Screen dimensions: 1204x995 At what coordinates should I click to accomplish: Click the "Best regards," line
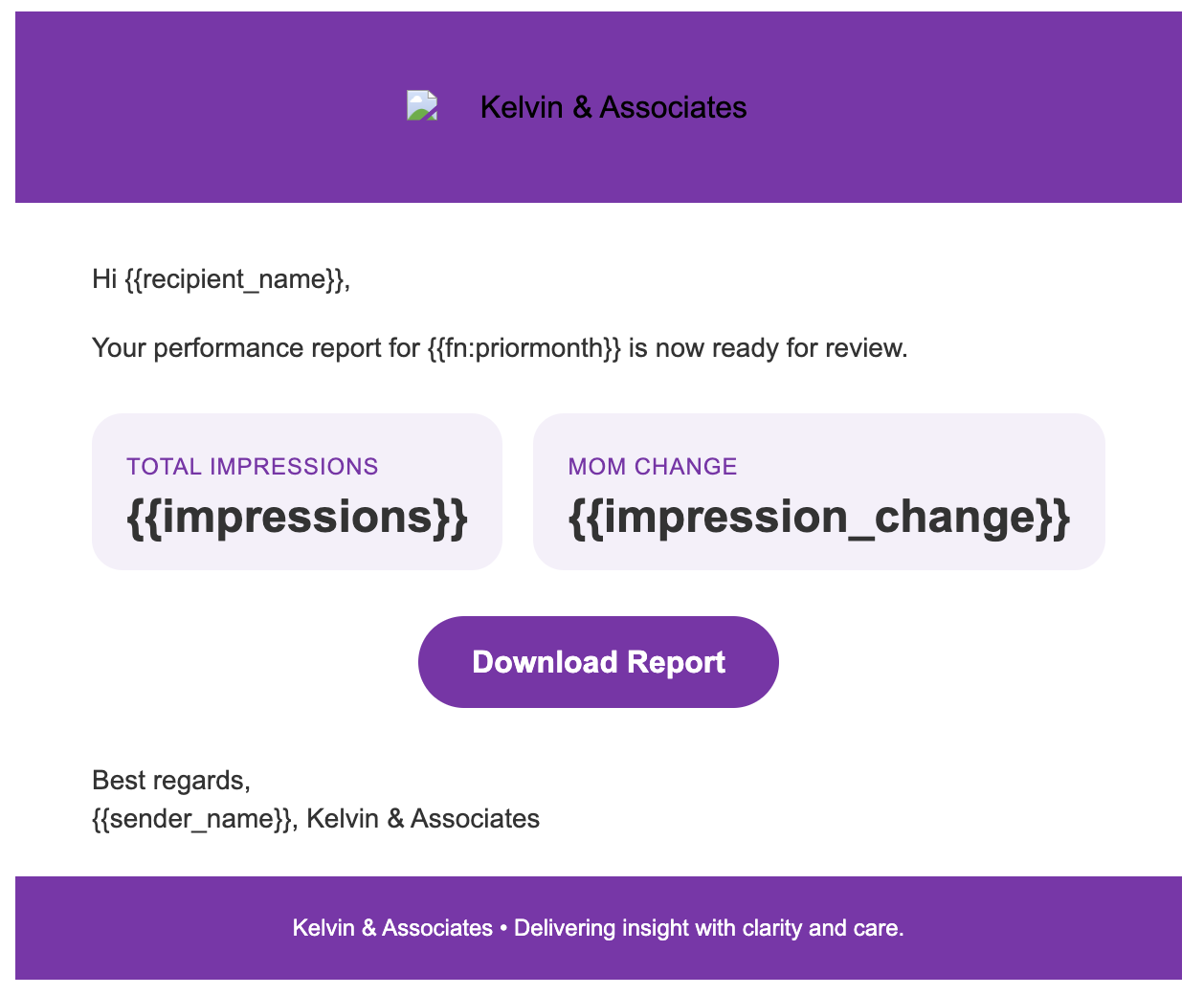tap(171, 781)
